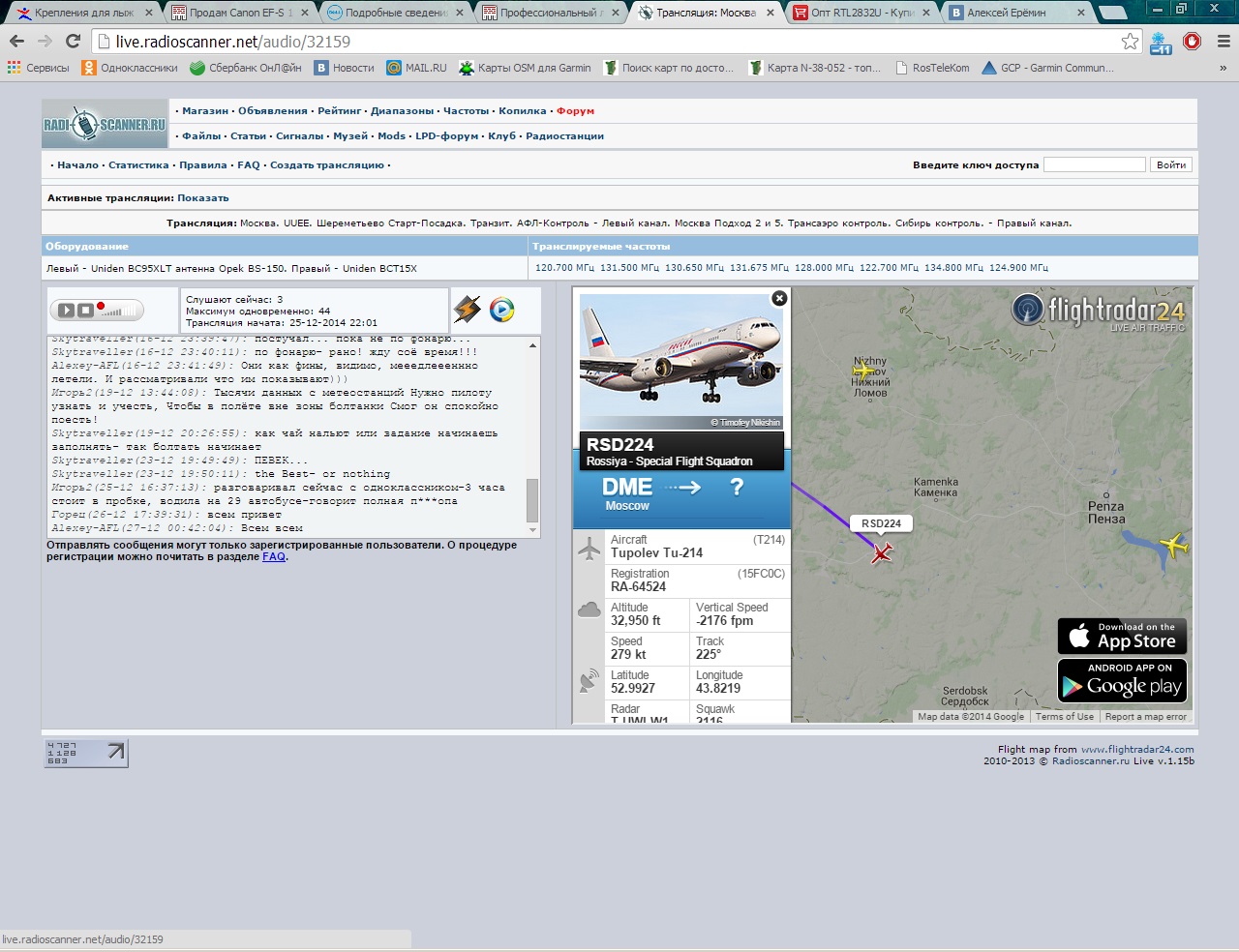
Task: Open the stream in Windows Media Player
Action: click(x=501, y=310)
